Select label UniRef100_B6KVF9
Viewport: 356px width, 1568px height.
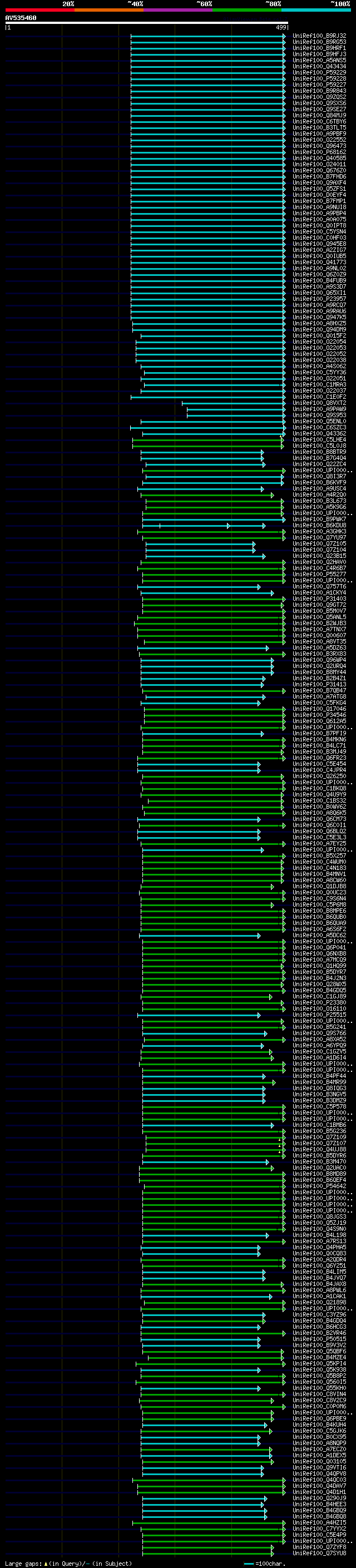tap(319, 483)
